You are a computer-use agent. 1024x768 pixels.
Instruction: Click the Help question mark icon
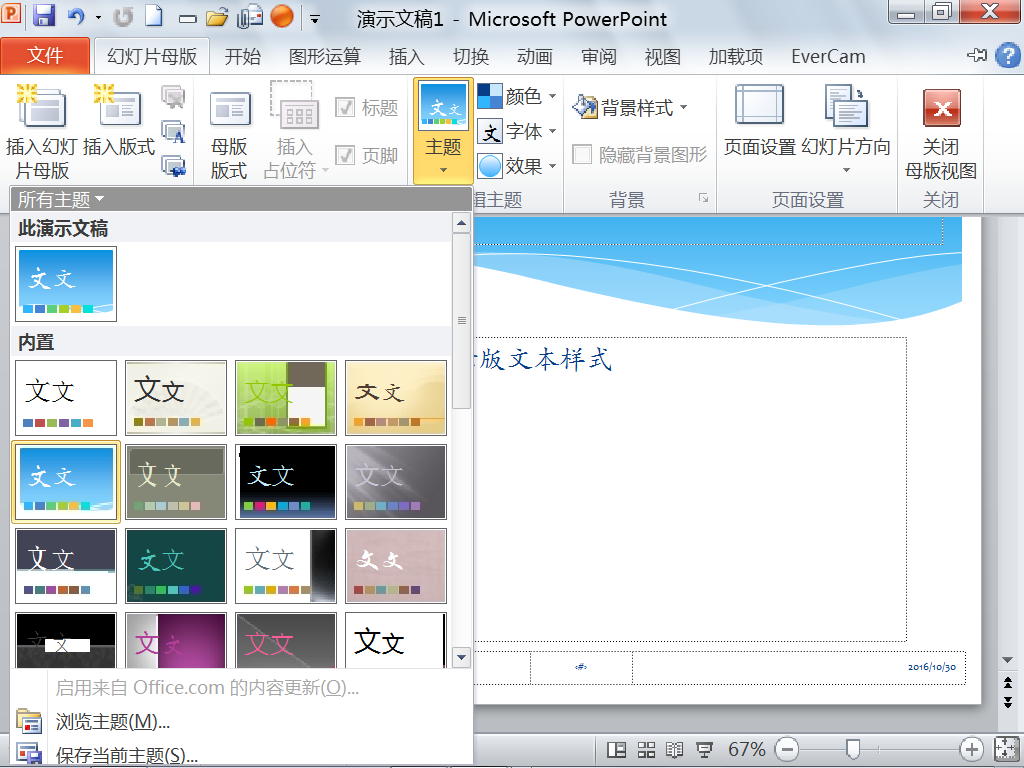pos(1008,56)
